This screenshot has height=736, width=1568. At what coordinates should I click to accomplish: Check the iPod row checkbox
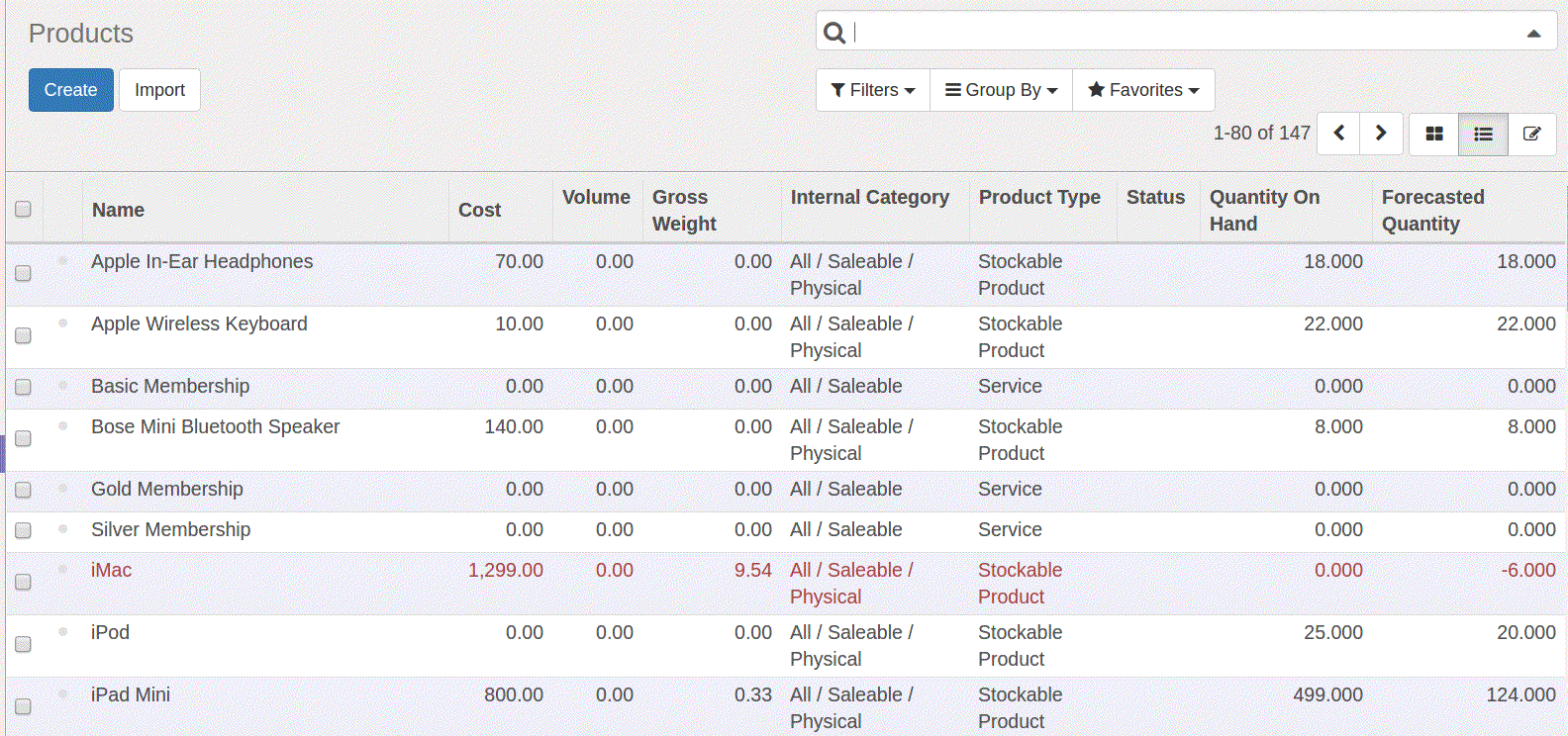point(23,644)
